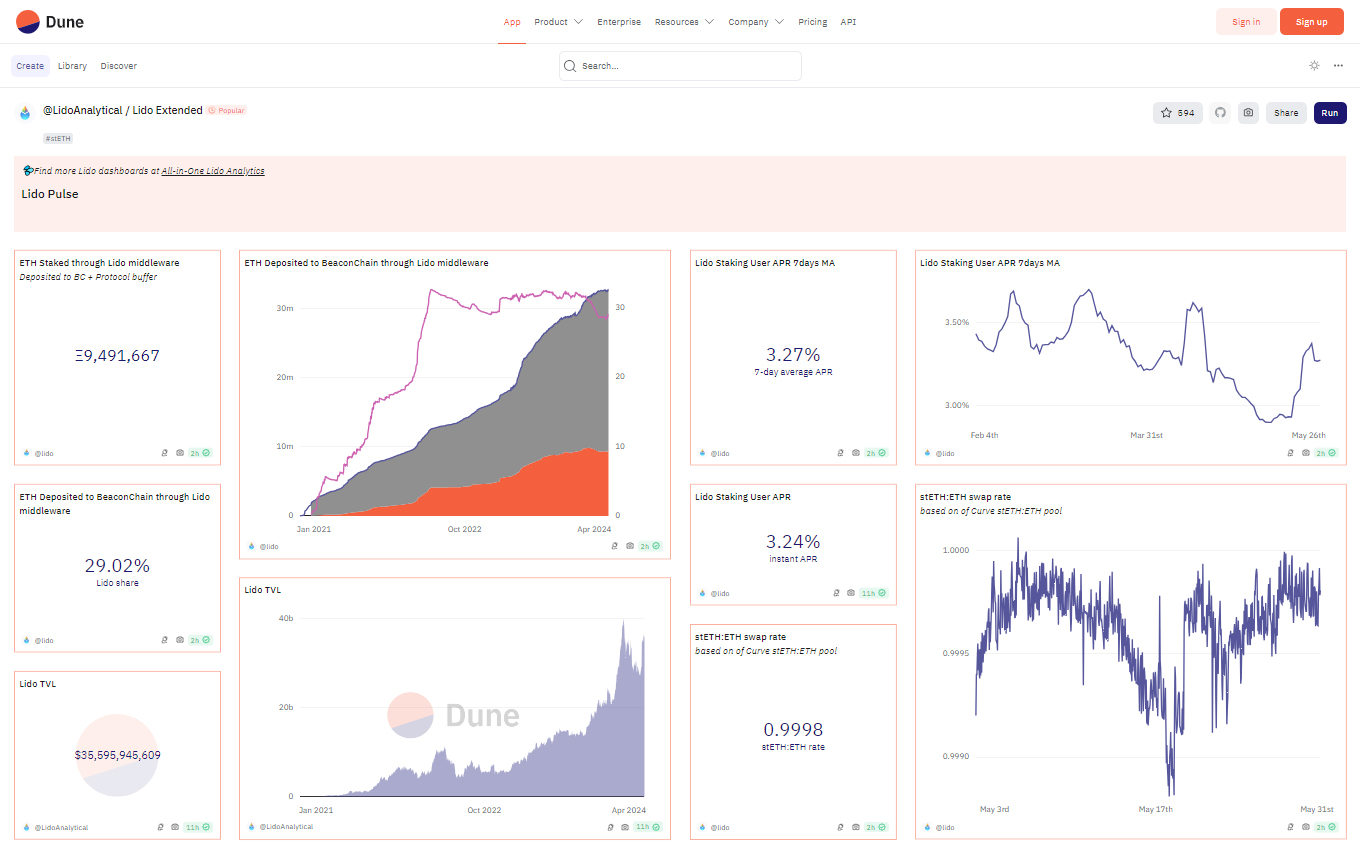Open @lido author link on Ξ9,491,667 card
Viewport: 1360px width, 858px height.
44,453
